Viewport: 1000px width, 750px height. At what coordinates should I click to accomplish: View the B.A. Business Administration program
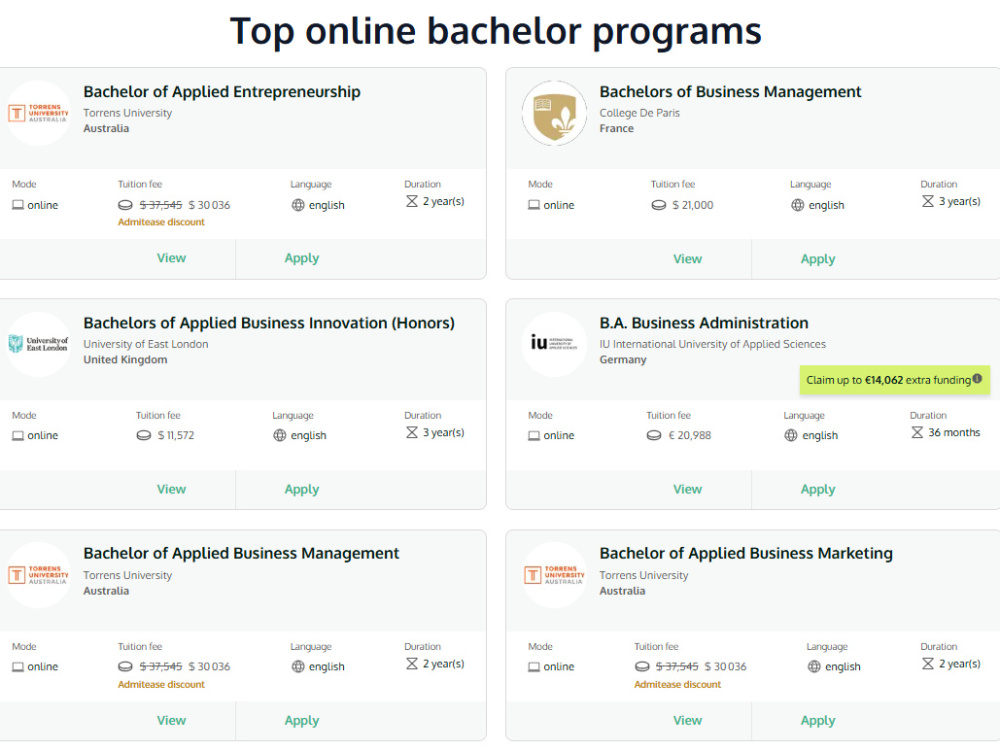pos(688,489)
